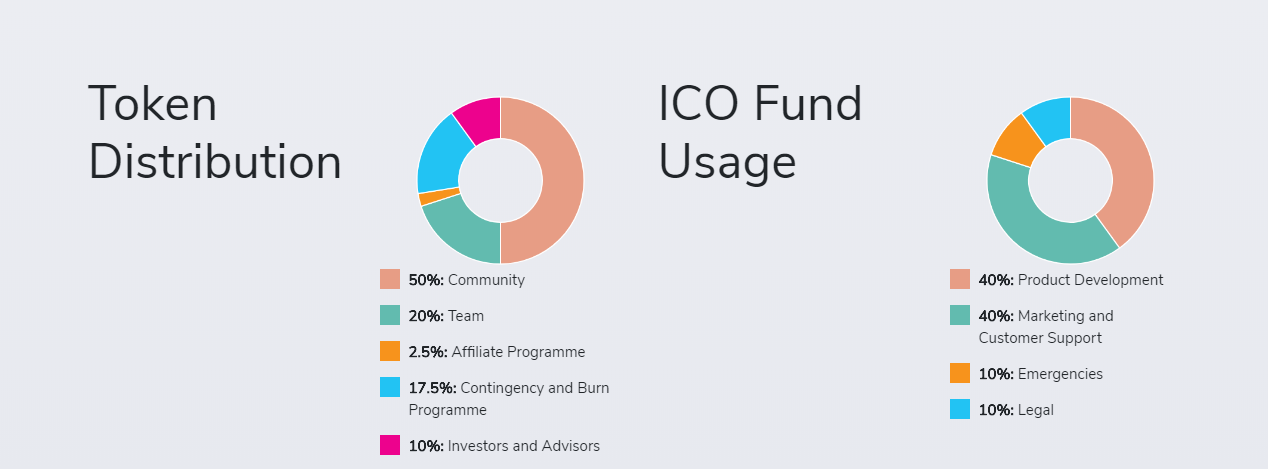Image resolution: width=1268 pixels, height=469 pixels.
Task: Click the Community legend color swatch
Action: tap(390, 279)
